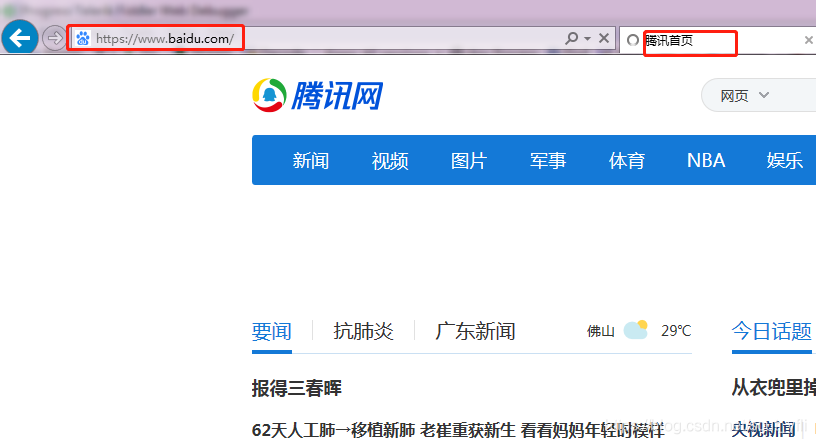Image resolution: width=816 pixels, height=444 pixels.
Task: Open the 62天人工肺 transplant news headline
Action: click(458, 430)
